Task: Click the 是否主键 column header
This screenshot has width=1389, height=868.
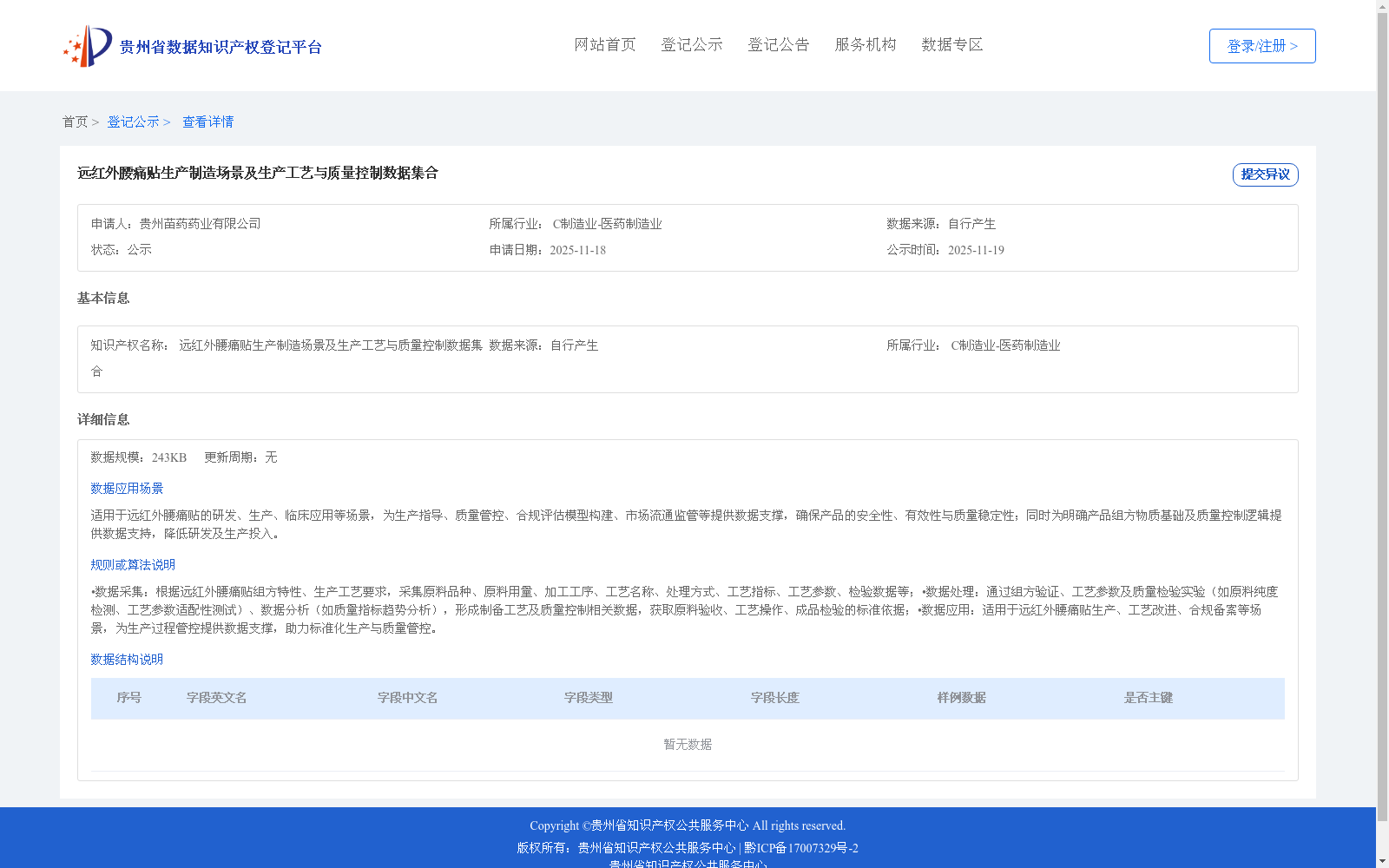Action: point(1149,698)
